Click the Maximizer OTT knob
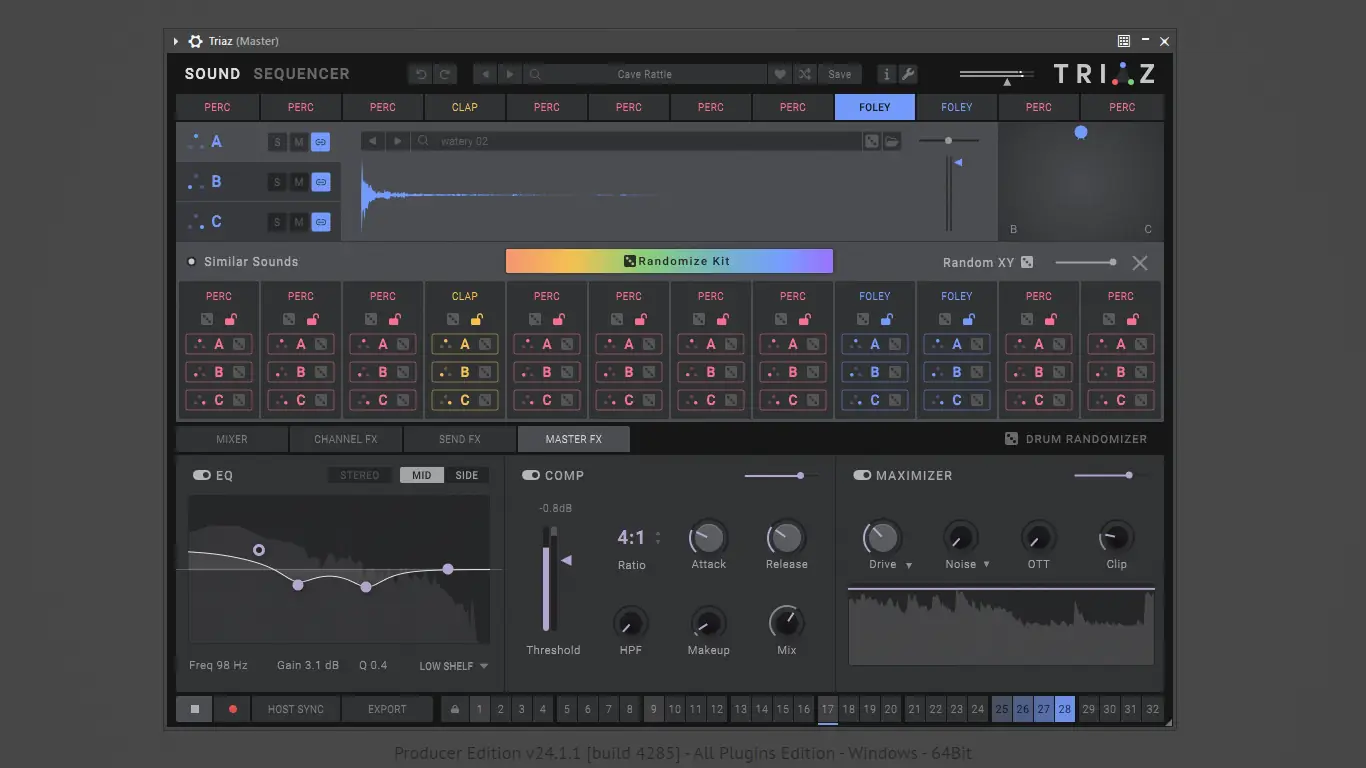 tap(1039, 538)
